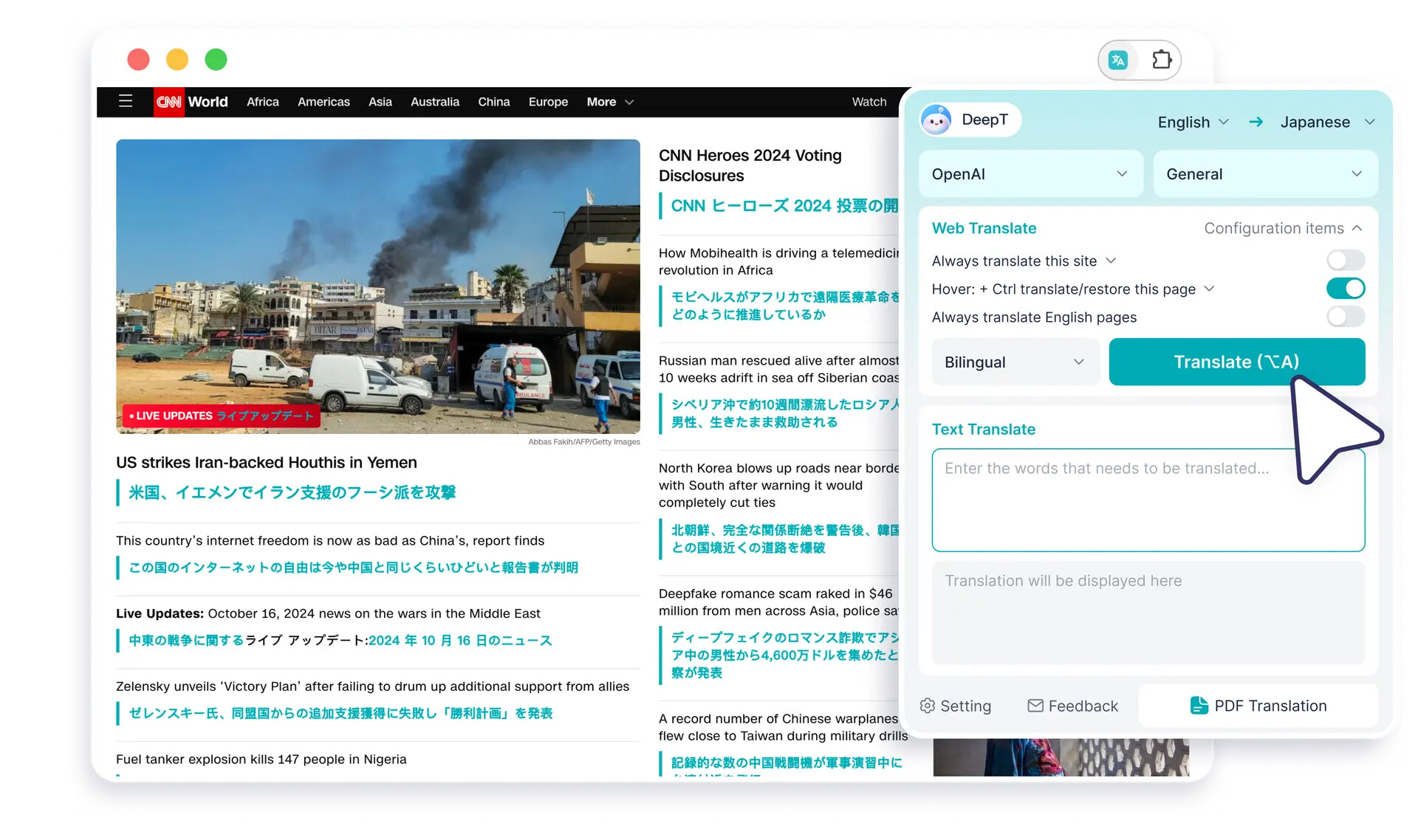Go to China section
Screen dimensions: 1418x840
(x=493, y=102)
